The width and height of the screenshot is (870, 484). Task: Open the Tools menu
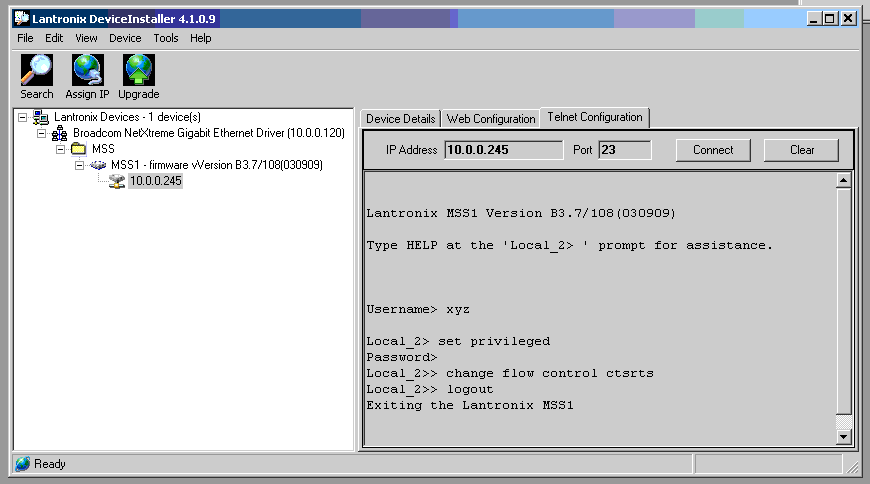click(166, 38)
